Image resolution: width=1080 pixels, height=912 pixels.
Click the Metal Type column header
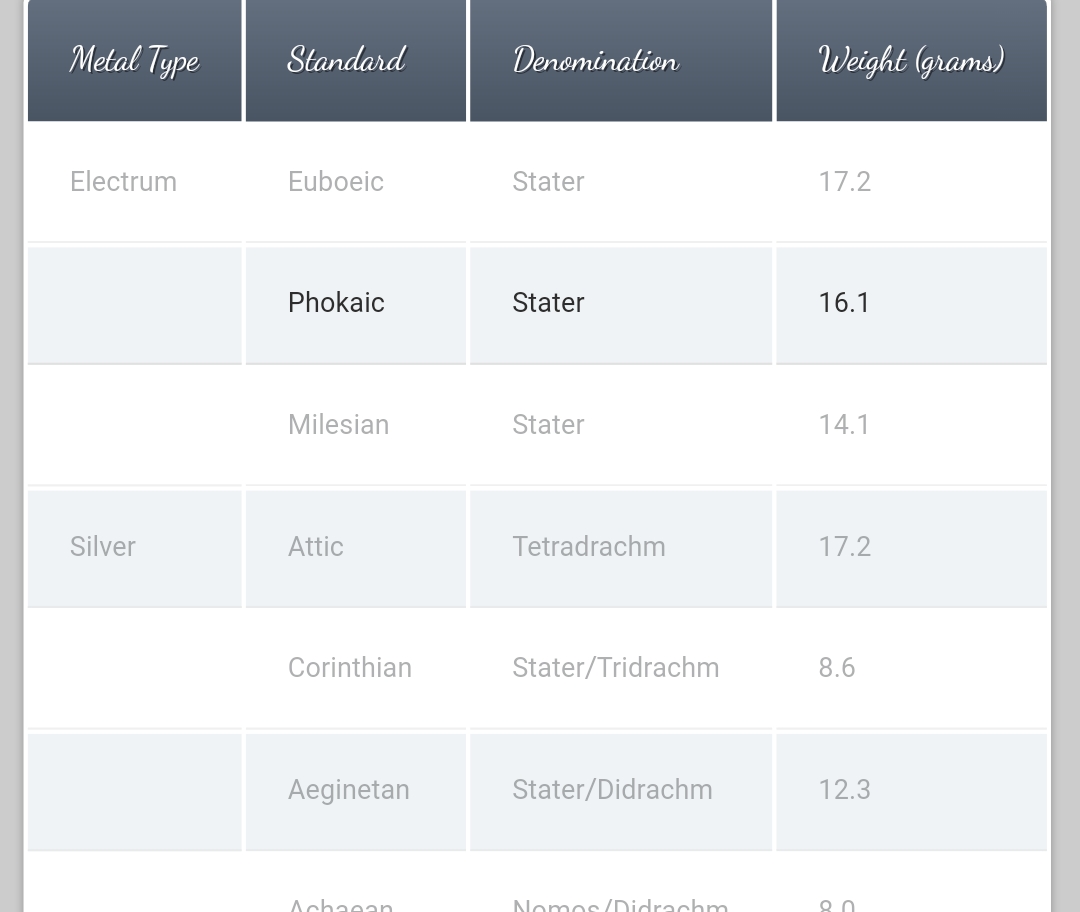click(135, 61)
